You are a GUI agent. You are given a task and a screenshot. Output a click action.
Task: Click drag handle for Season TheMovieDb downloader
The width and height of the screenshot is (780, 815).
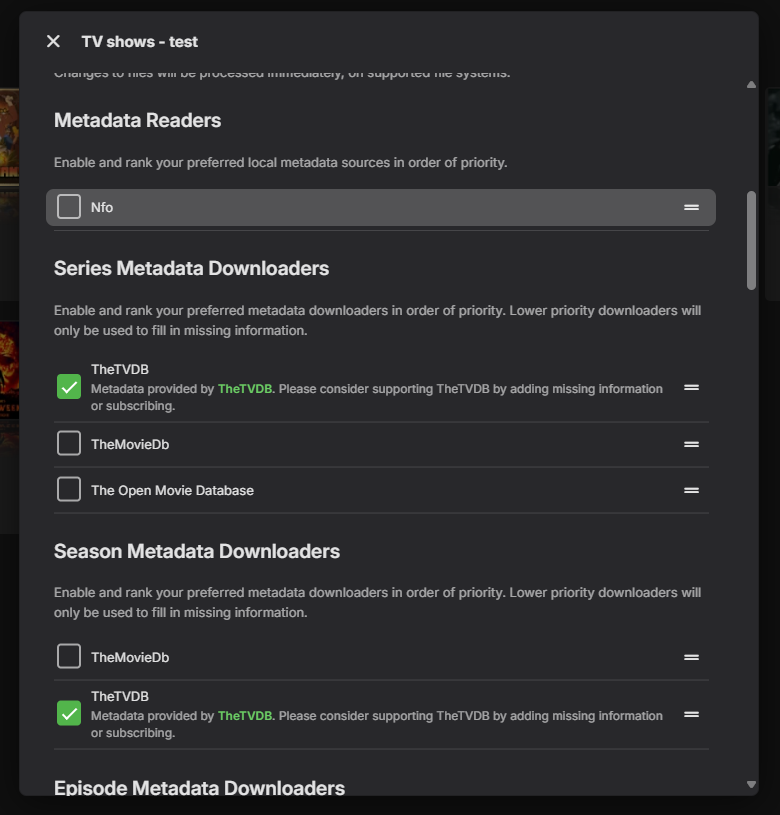click(x=691, y=657)
